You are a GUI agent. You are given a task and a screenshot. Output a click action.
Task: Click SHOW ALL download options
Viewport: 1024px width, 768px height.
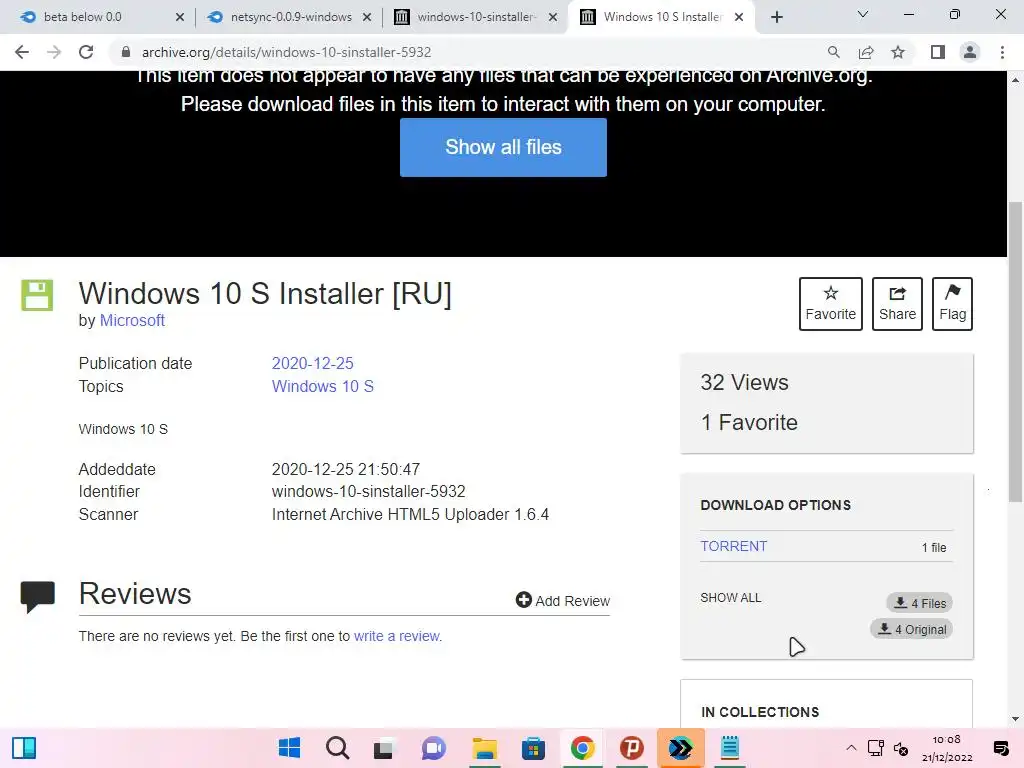(x=730, y=598)
